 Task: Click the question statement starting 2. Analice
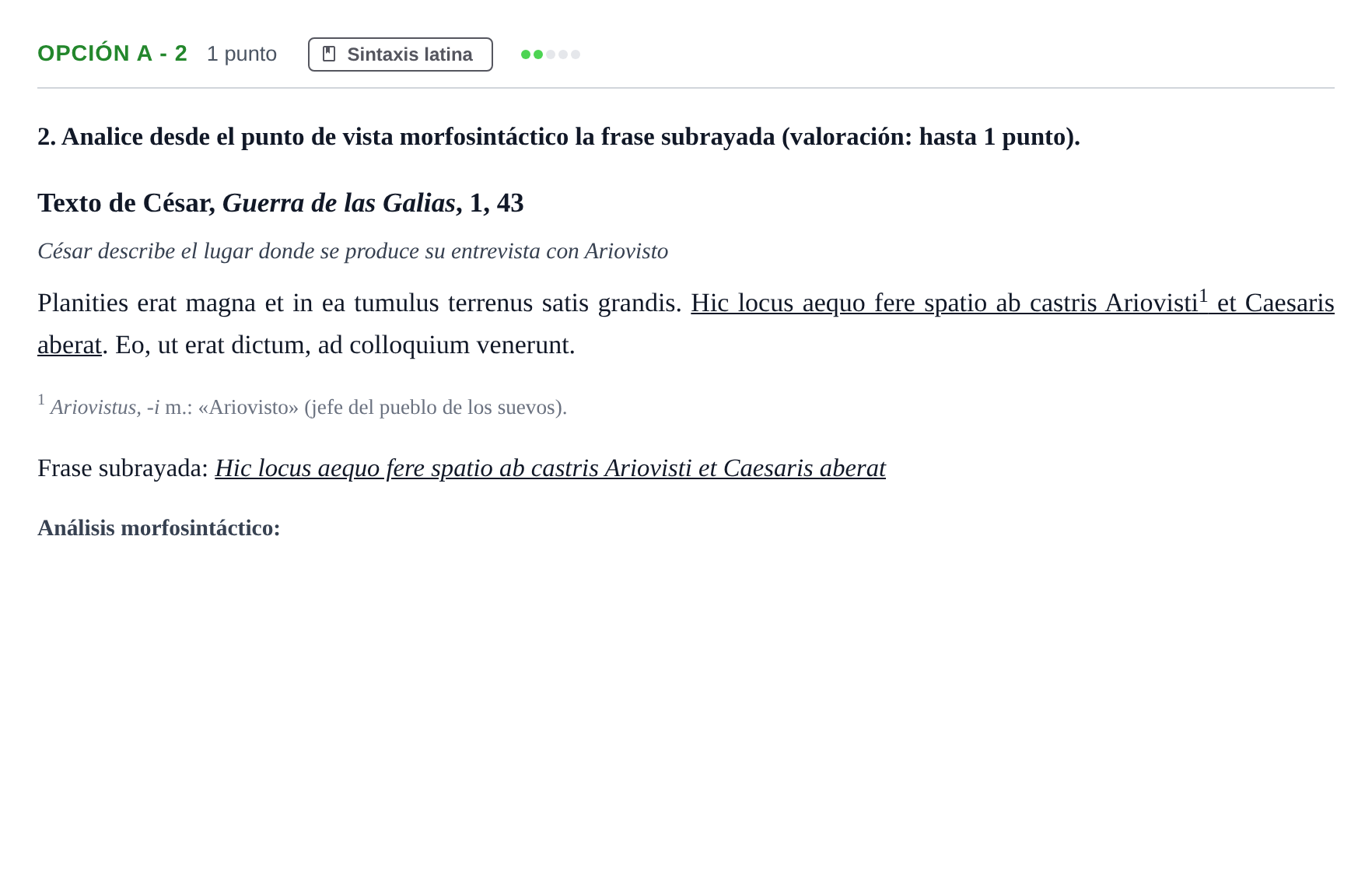[558, 137]
